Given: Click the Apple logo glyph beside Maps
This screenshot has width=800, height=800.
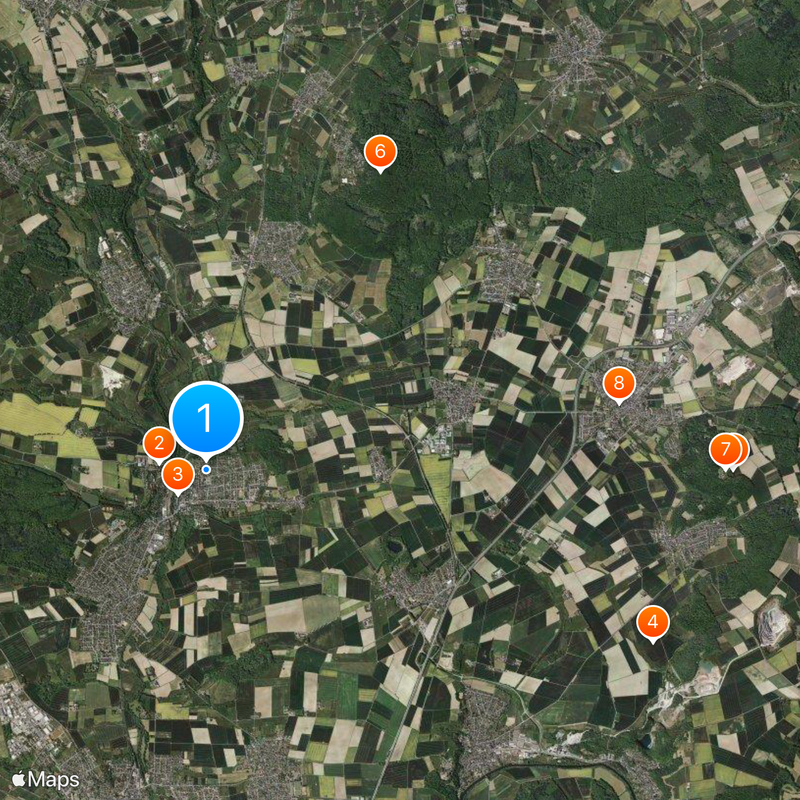Looking at the screenshot, I should tap(18, 779).
